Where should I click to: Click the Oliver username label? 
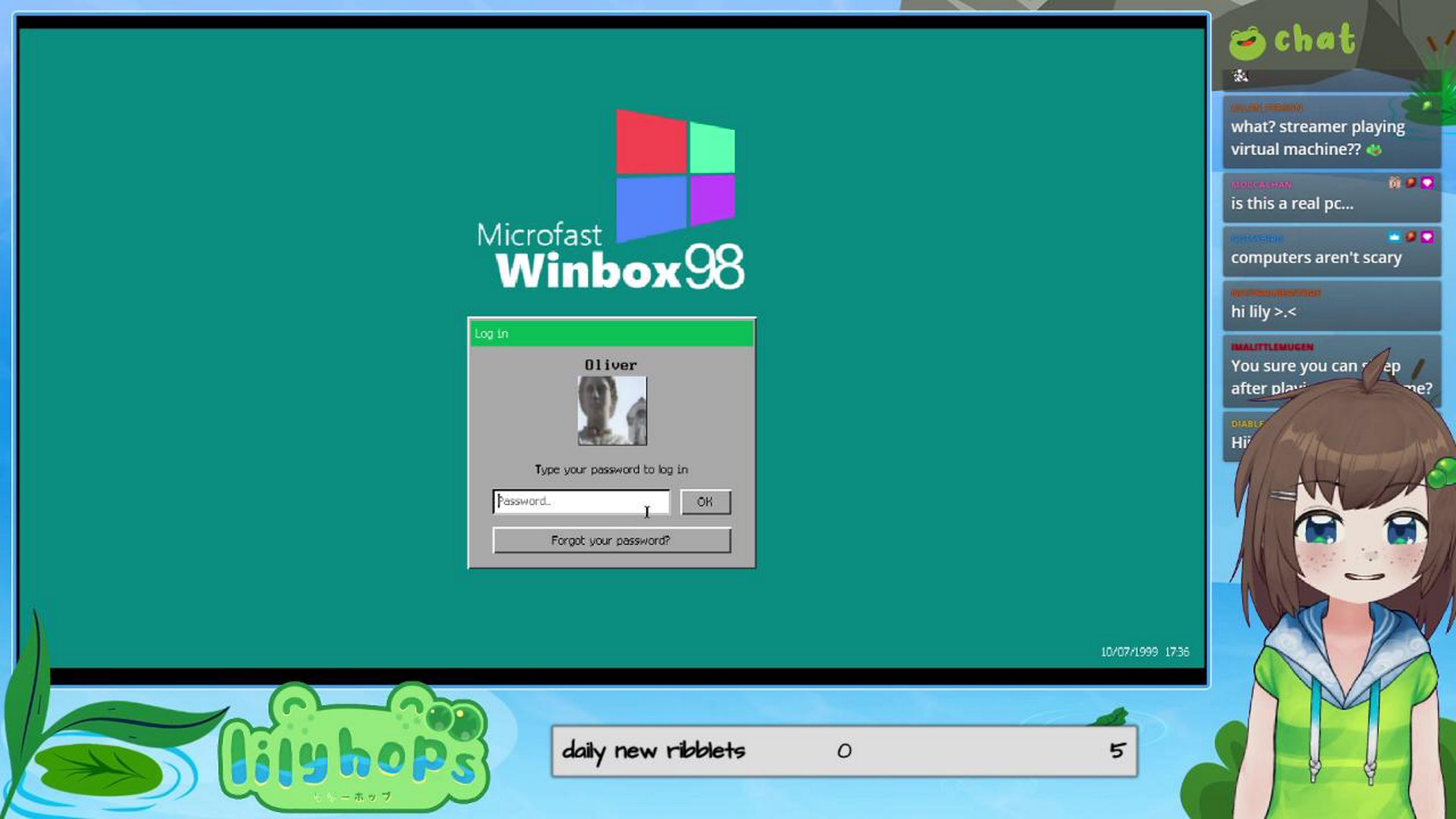click(x=610, y=365)
